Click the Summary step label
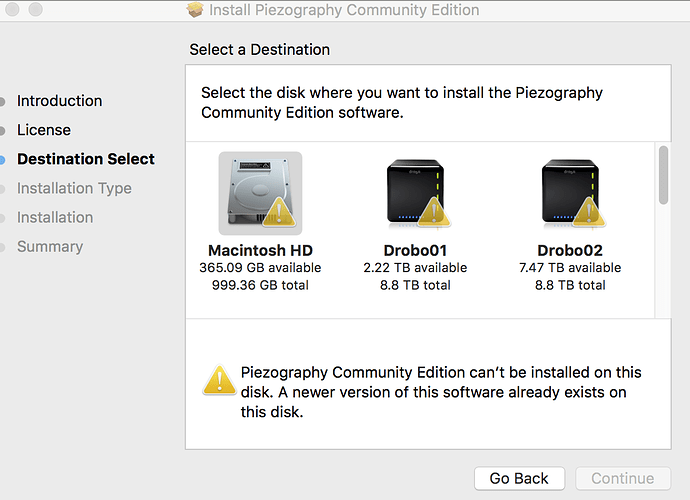Screen dimensions: 690x500 point(50,246)
